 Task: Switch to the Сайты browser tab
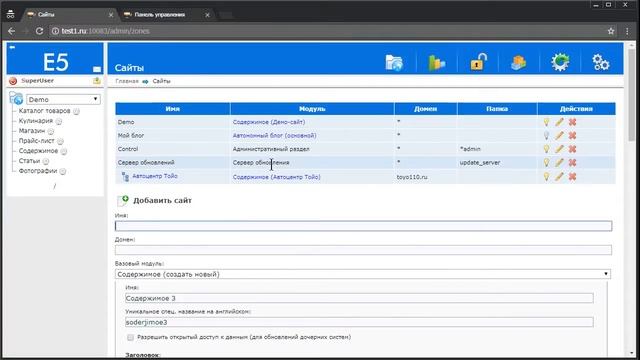69,15
